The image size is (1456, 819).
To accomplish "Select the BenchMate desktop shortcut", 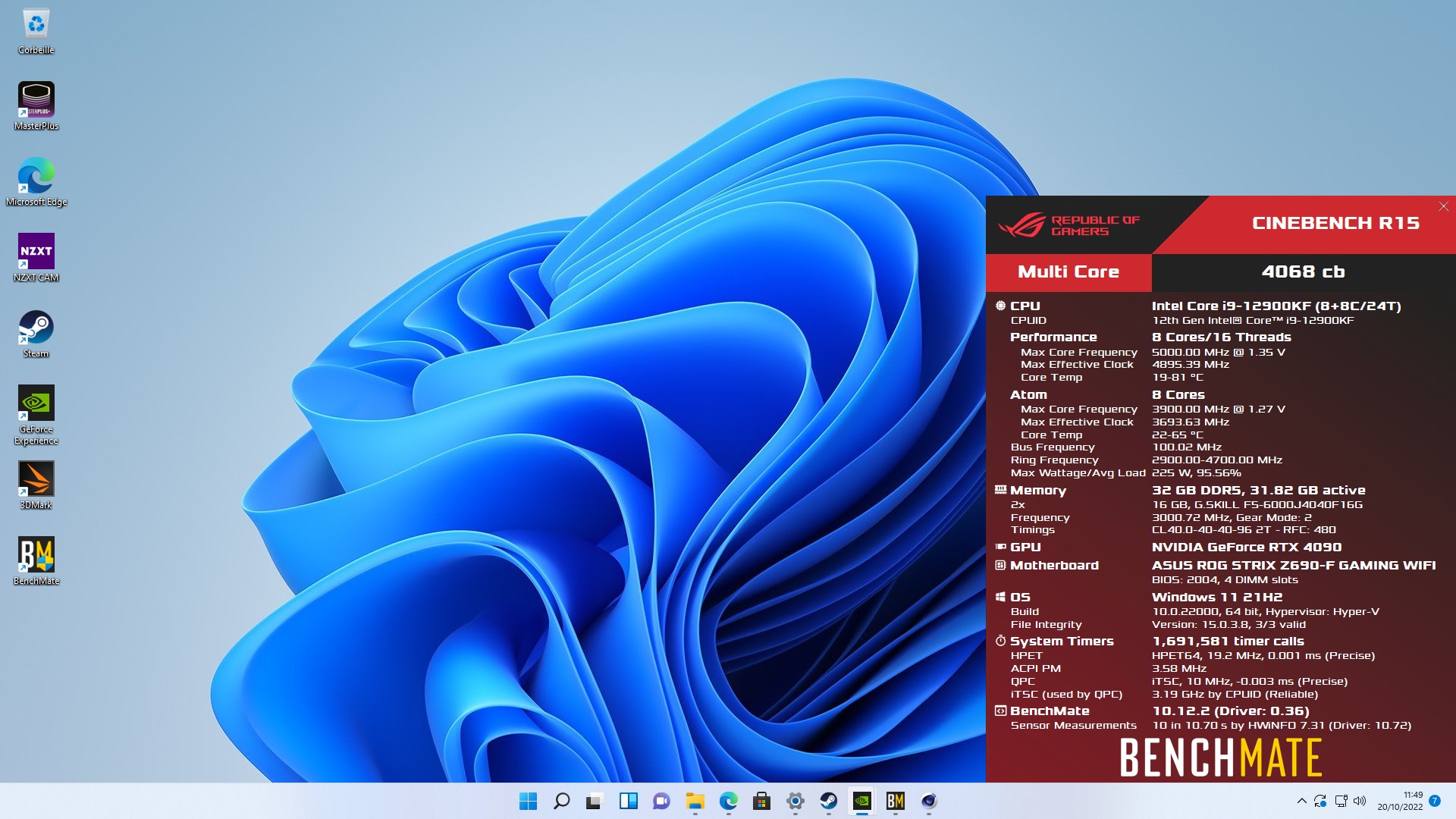I will pyautogui.click(x=36, y=561).
